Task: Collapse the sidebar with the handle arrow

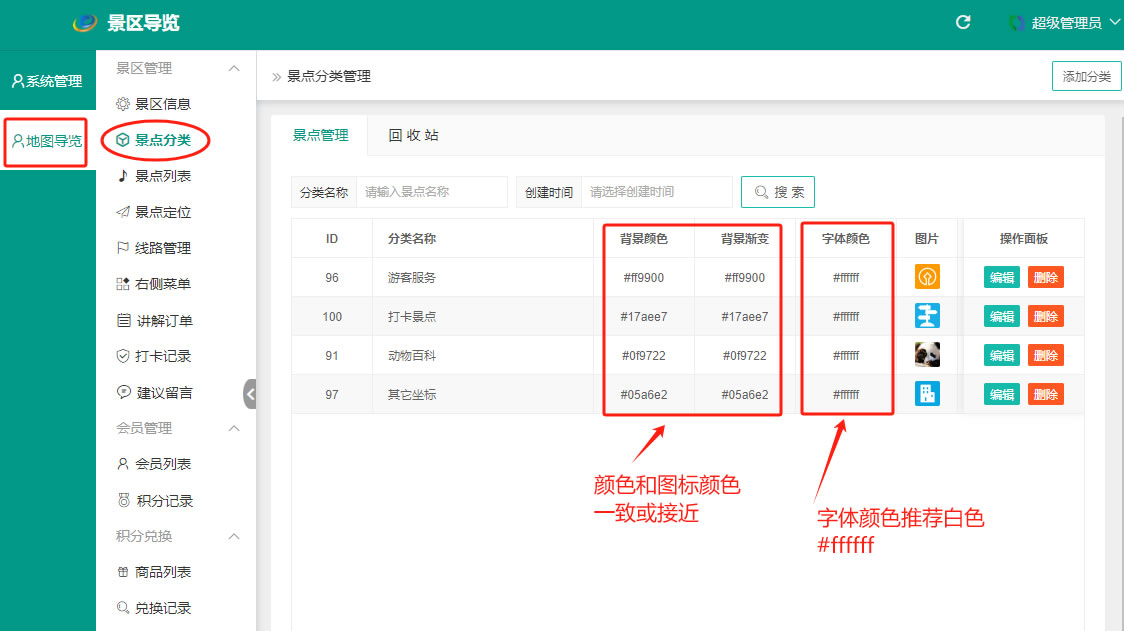Action: click(250, 394)
